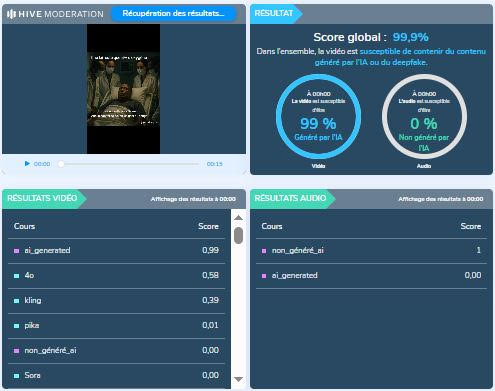Click the cyan kling class marker
Viewport: 495px width, 391px height.
[16, 301]
